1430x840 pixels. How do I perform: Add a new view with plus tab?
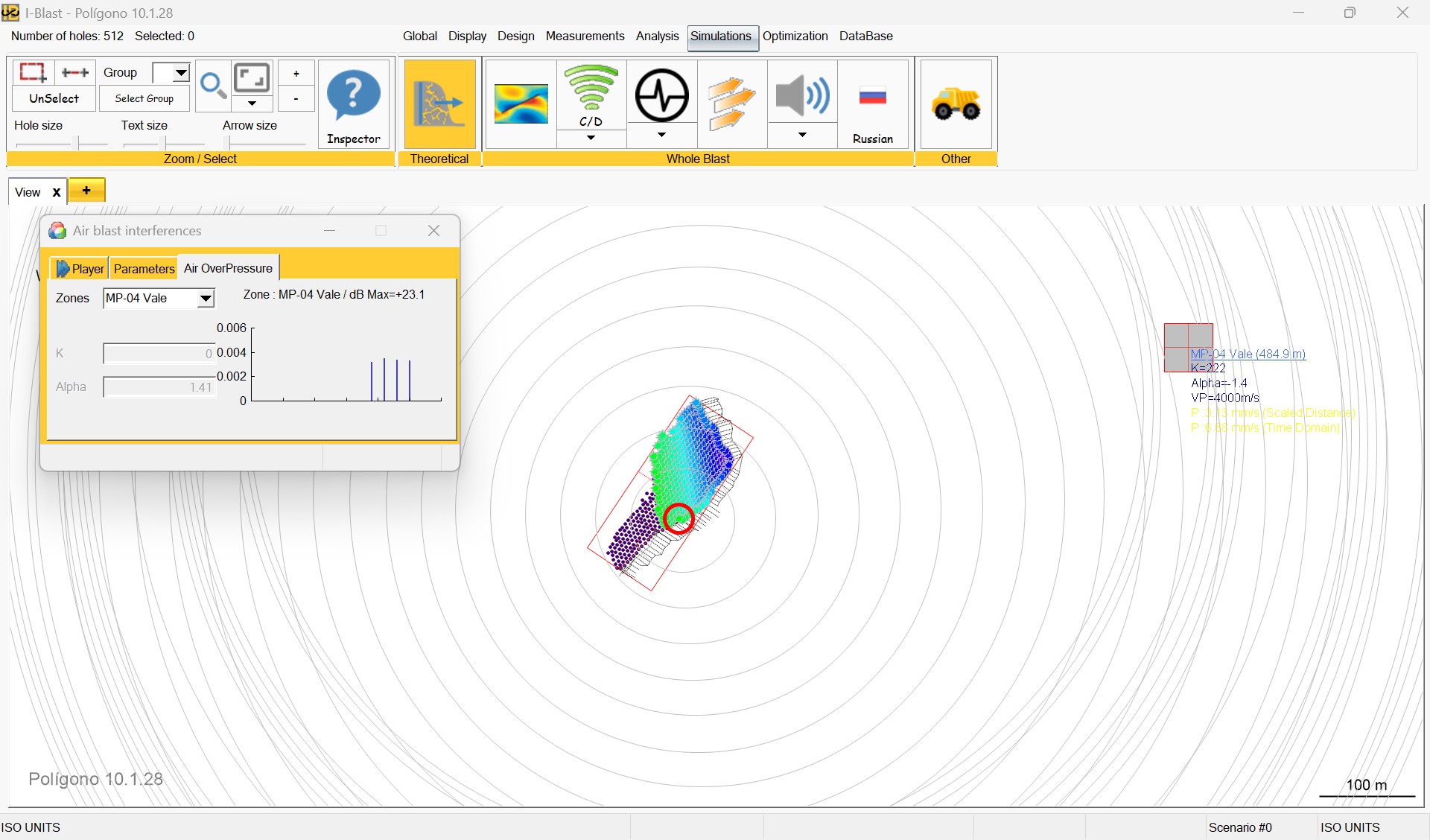[86, 191]
